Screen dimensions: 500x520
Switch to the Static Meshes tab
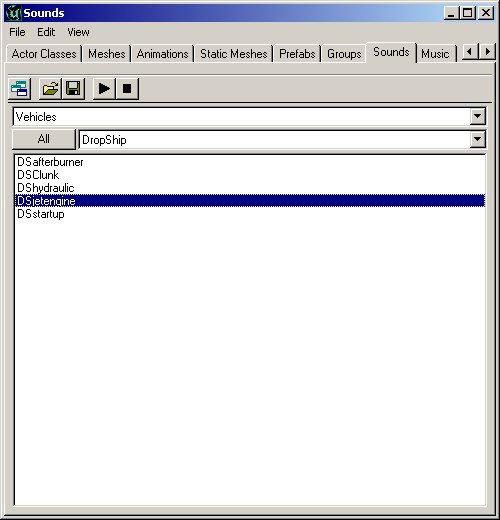234,54
